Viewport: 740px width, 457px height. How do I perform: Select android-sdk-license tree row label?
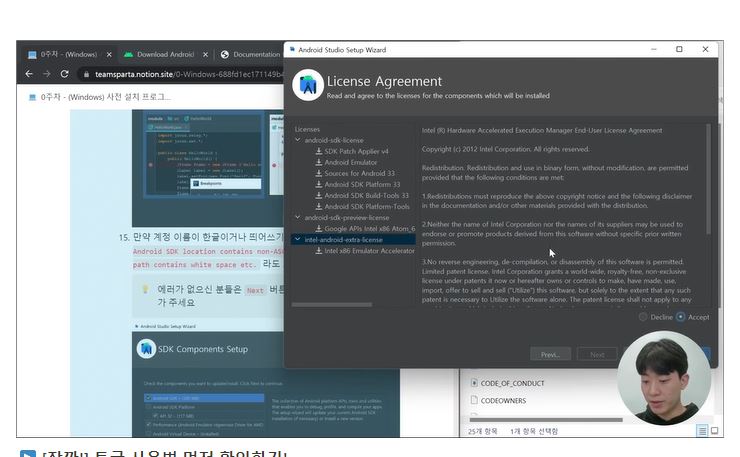click(334, 140)
